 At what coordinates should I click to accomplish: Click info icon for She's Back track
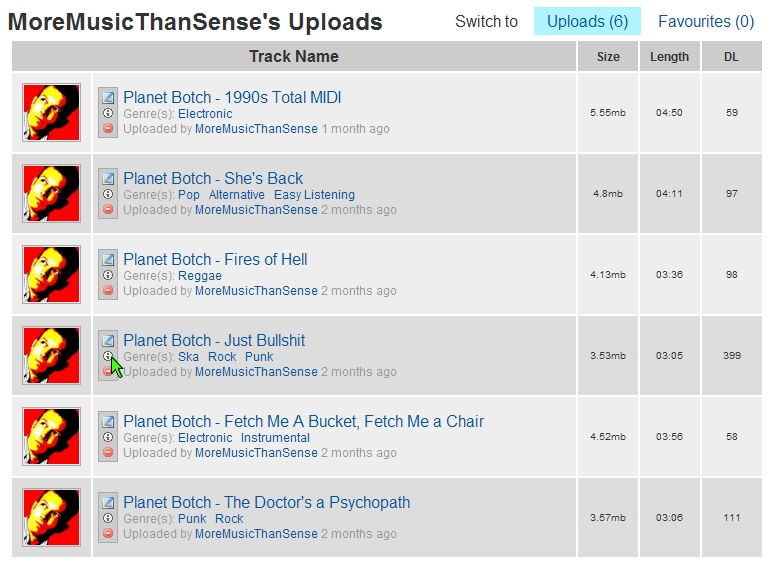click(x=108, y=194)
